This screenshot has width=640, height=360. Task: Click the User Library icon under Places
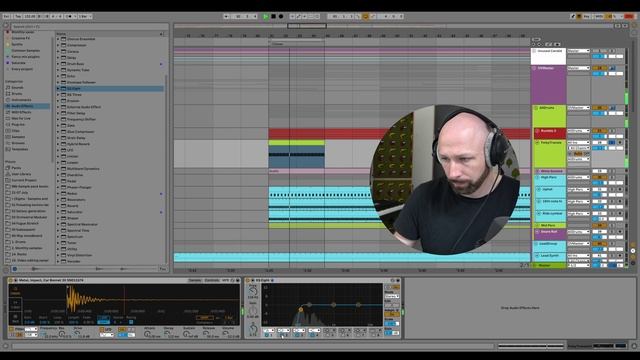(8, 174)
